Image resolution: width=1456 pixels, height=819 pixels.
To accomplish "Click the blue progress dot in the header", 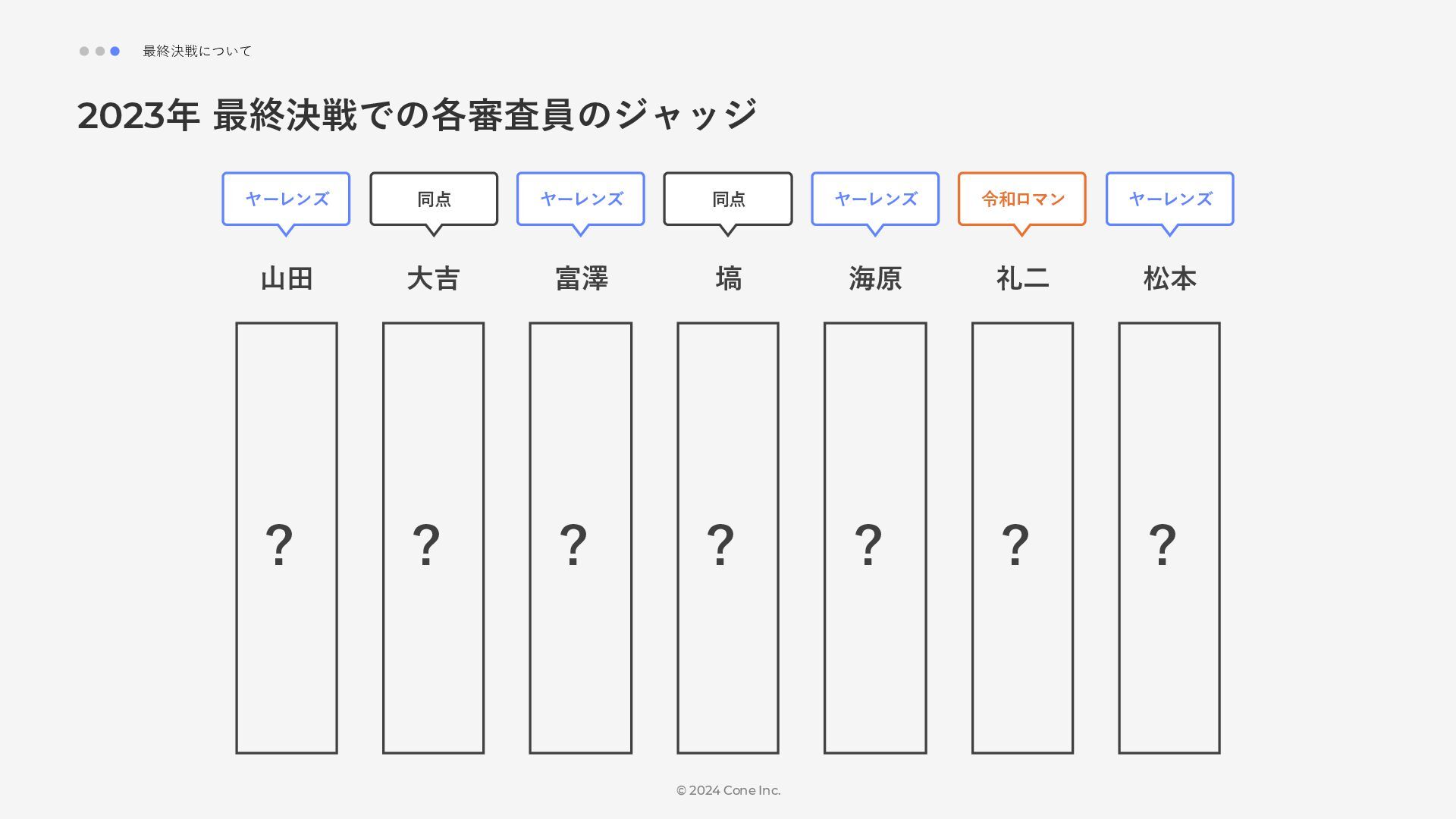I will [x=115, y=52].
